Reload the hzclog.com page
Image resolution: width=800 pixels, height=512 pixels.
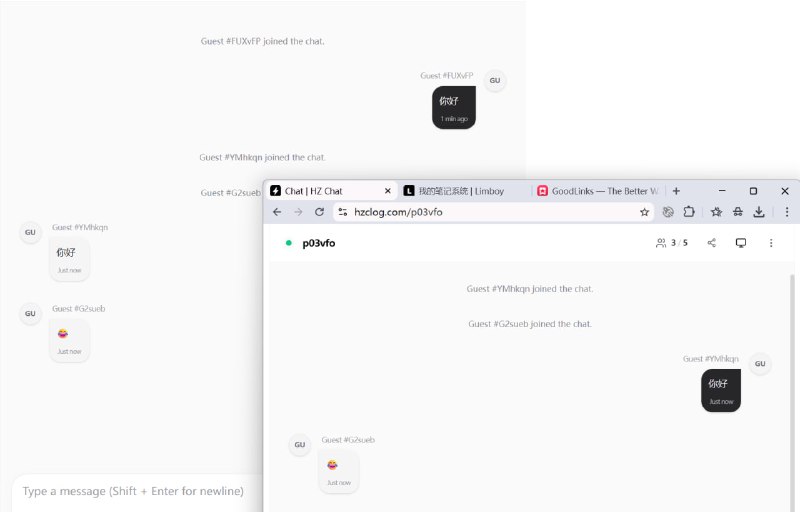point(319,212)
